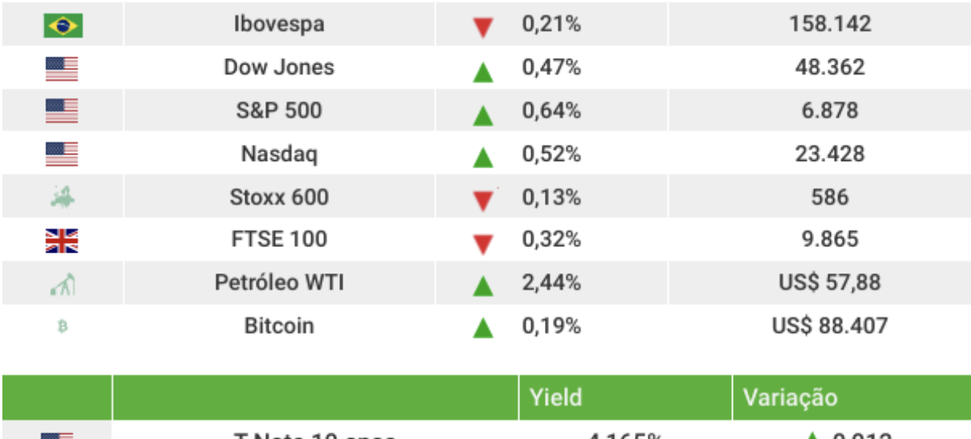Screen dimensions: 971x439
Task: Click the Dow Jones 0,47% change value
Action: [551, 68]
